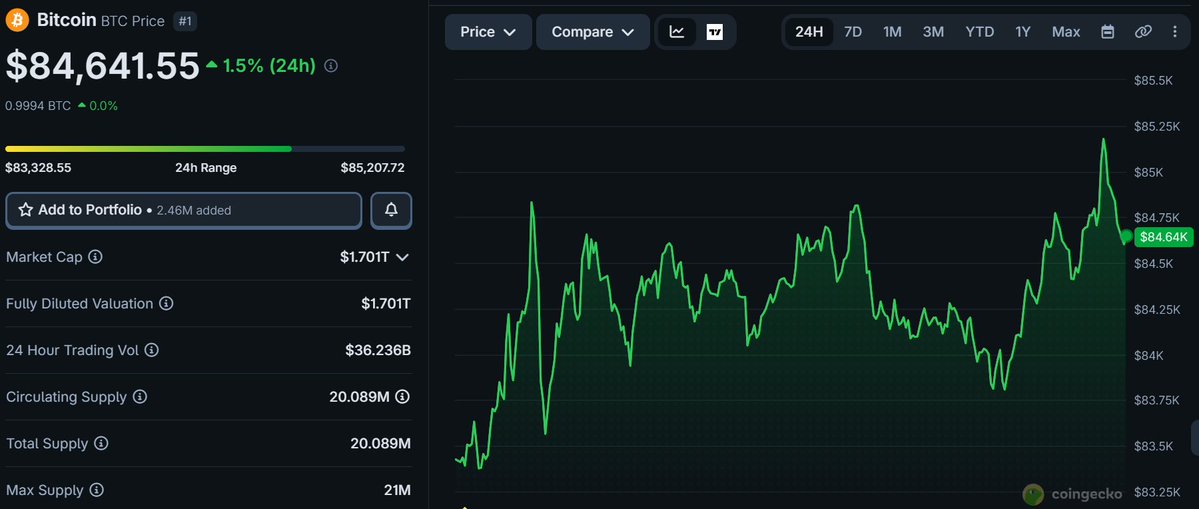Image resolution: width=1199 pixels, height=509 pixels.
Task: Switch to line chart view
Action: (677, 32)
